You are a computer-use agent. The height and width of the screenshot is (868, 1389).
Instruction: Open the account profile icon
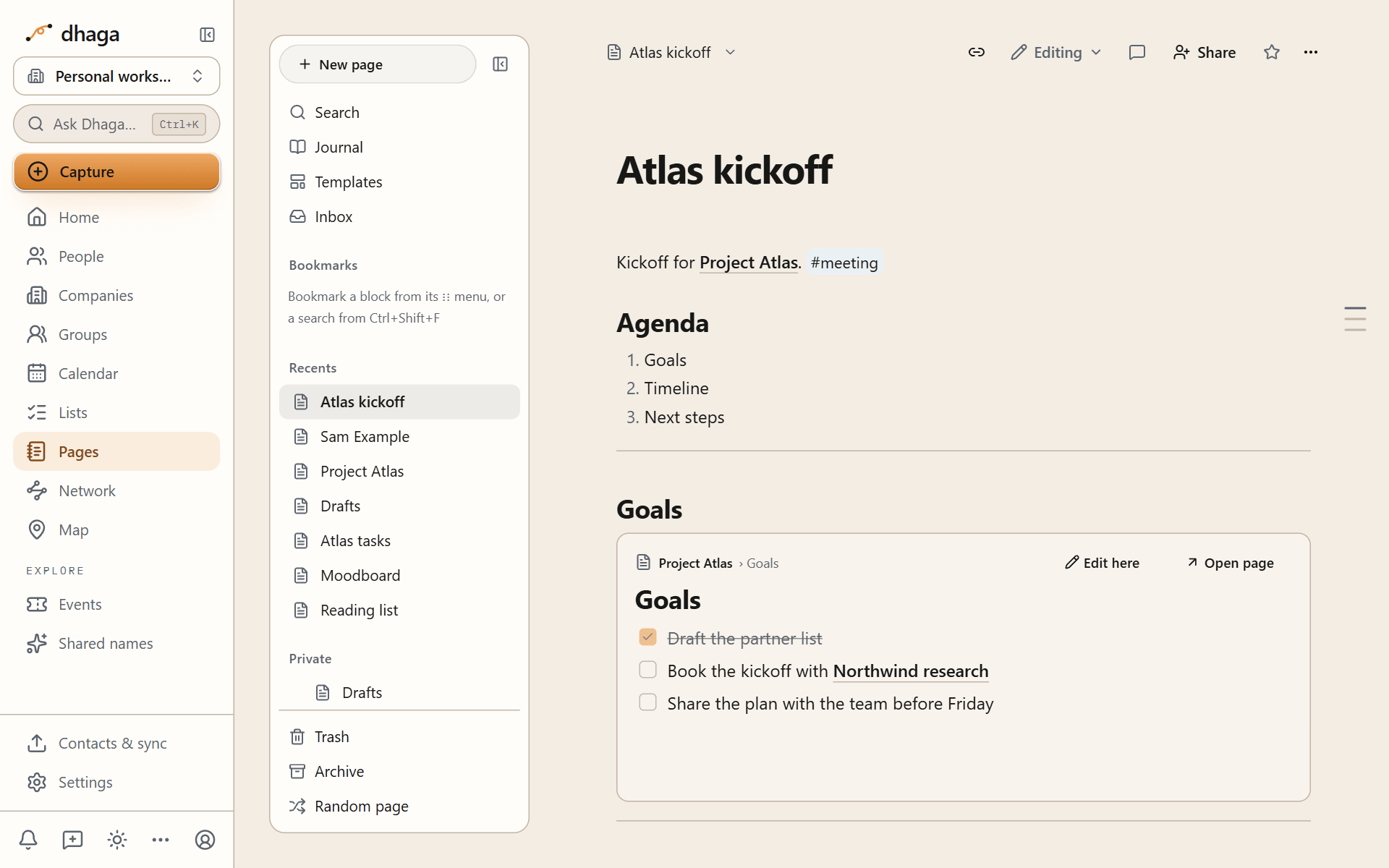coord(205,840)
